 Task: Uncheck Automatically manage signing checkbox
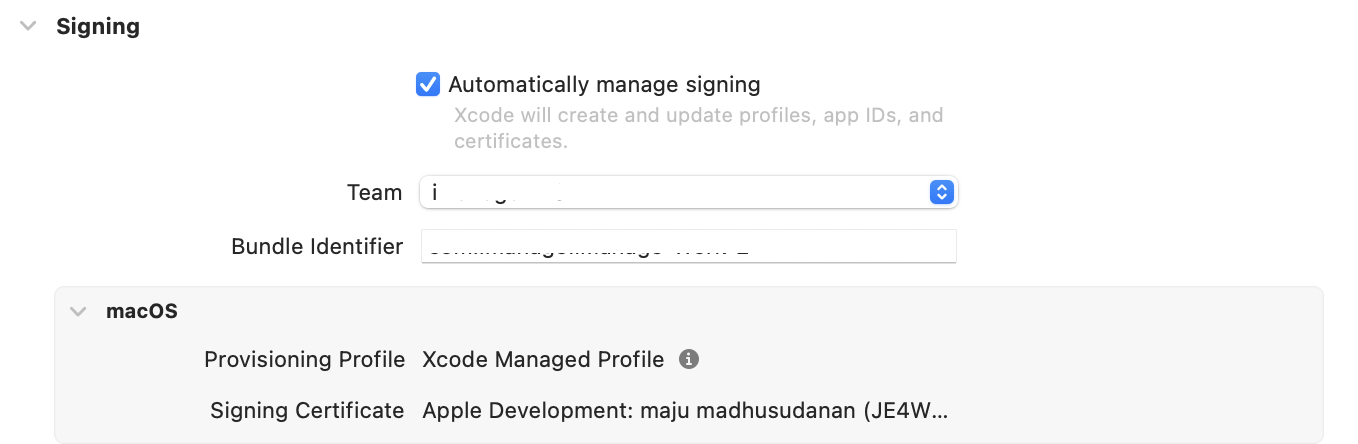click(428, 84)
